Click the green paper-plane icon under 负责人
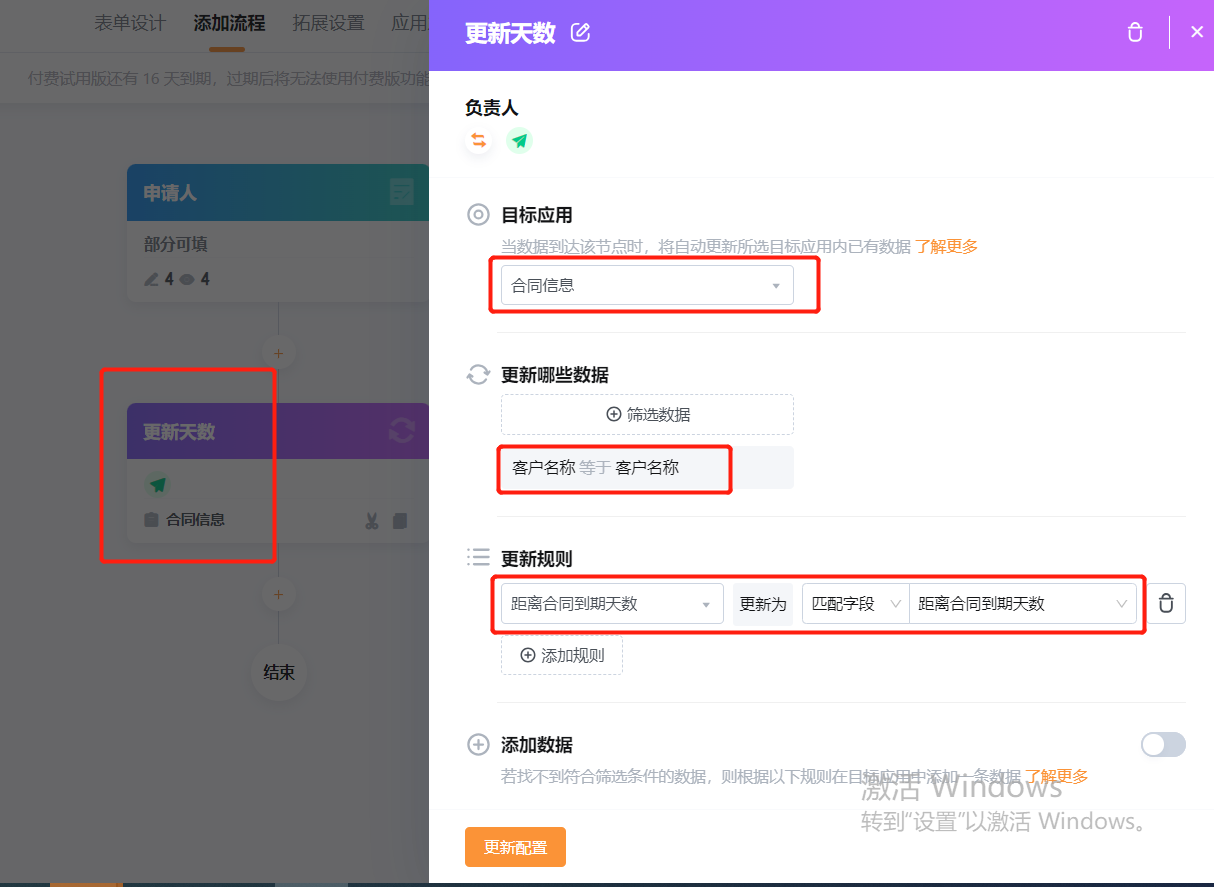Screen dimensions: 1214x887 [519, 140]
